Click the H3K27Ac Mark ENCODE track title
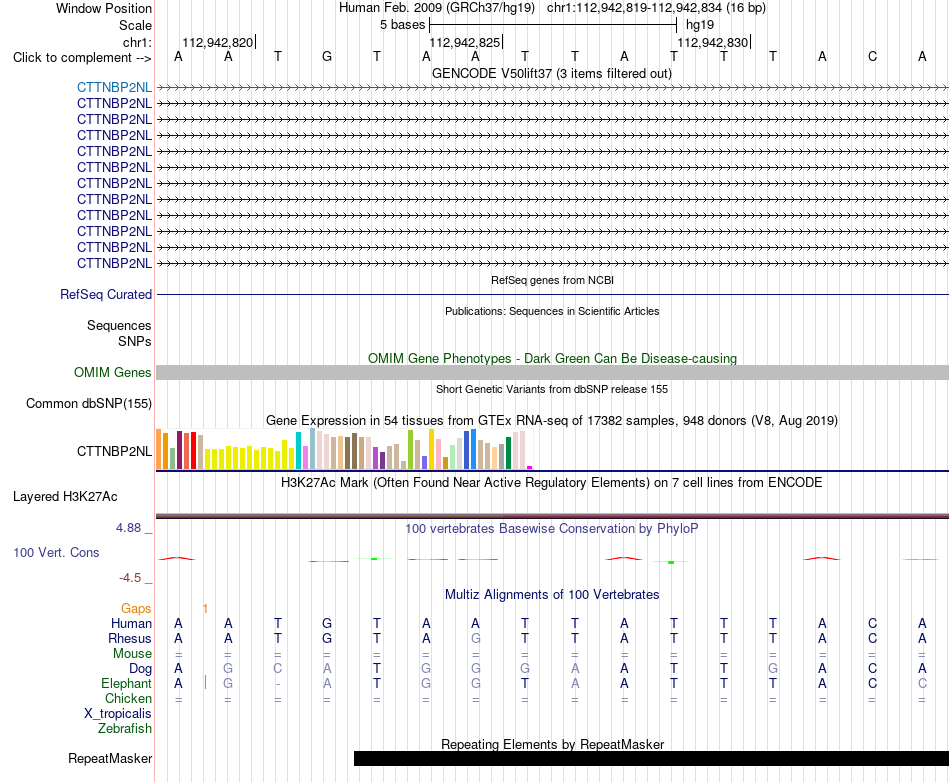 coord(551,483)
